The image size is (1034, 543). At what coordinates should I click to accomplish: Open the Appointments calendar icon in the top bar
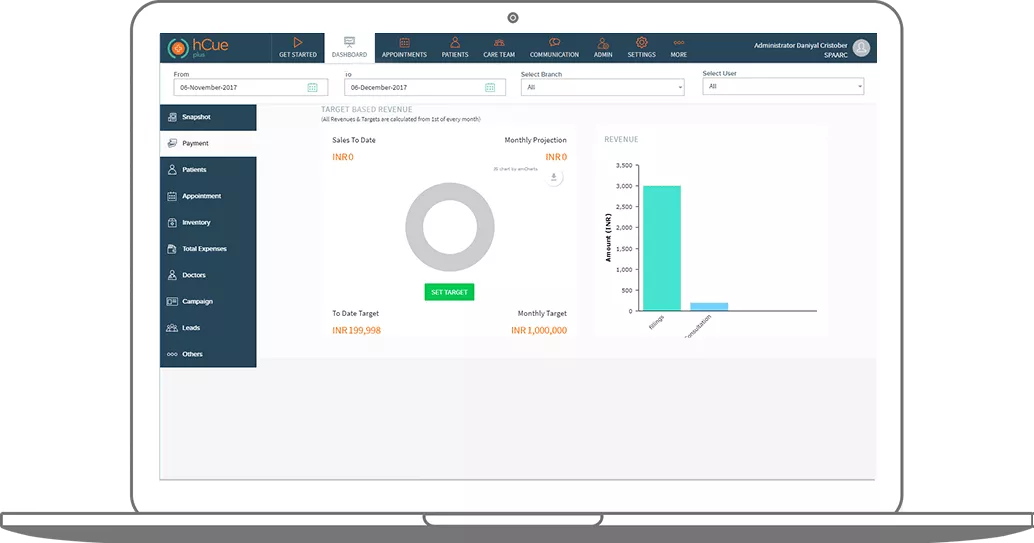(x=404, y=42)
